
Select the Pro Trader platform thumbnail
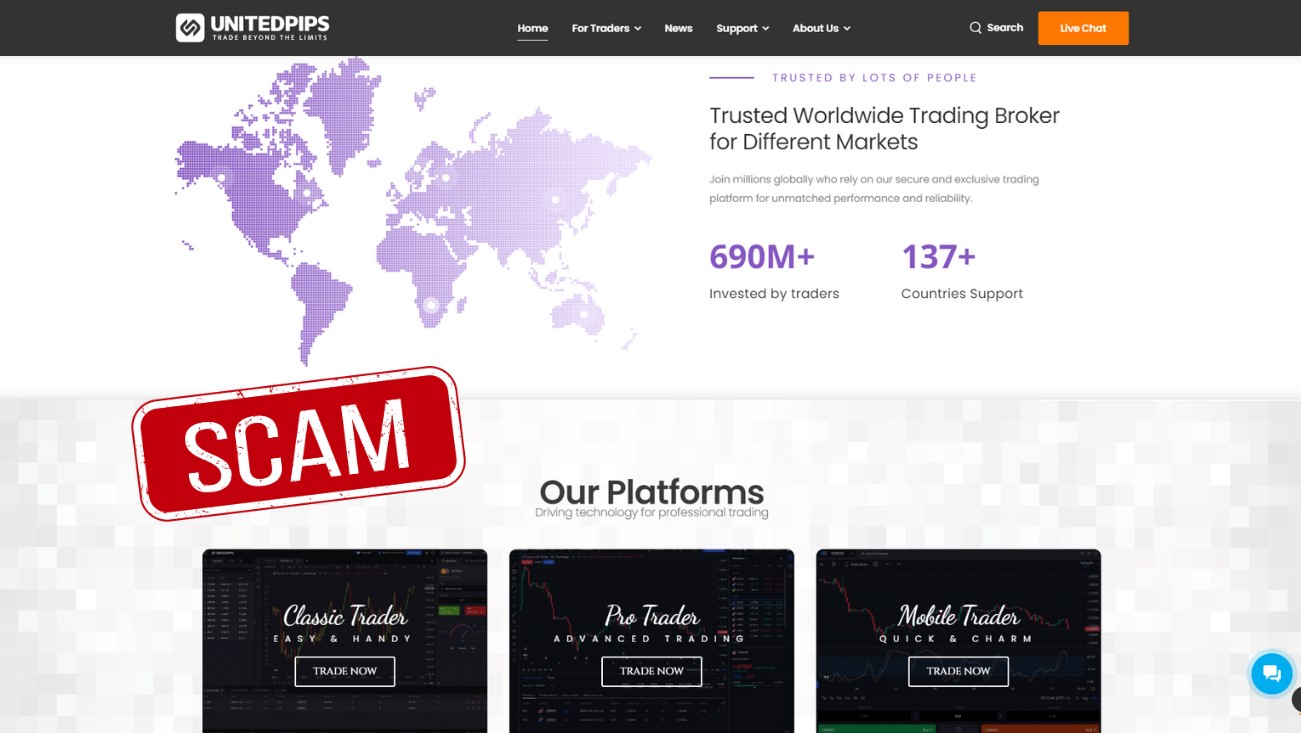tap(652, 641)
